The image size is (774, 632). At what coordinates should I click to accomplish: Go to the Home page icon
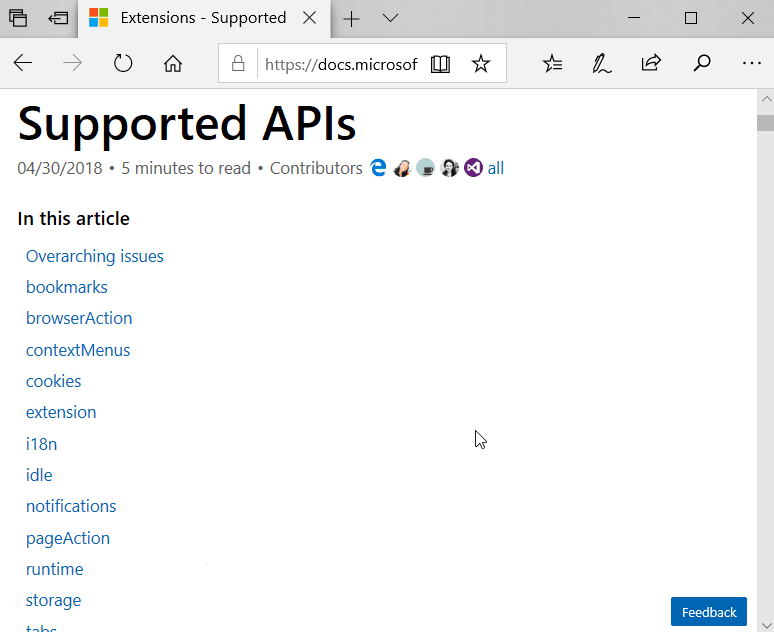point(173,64)
